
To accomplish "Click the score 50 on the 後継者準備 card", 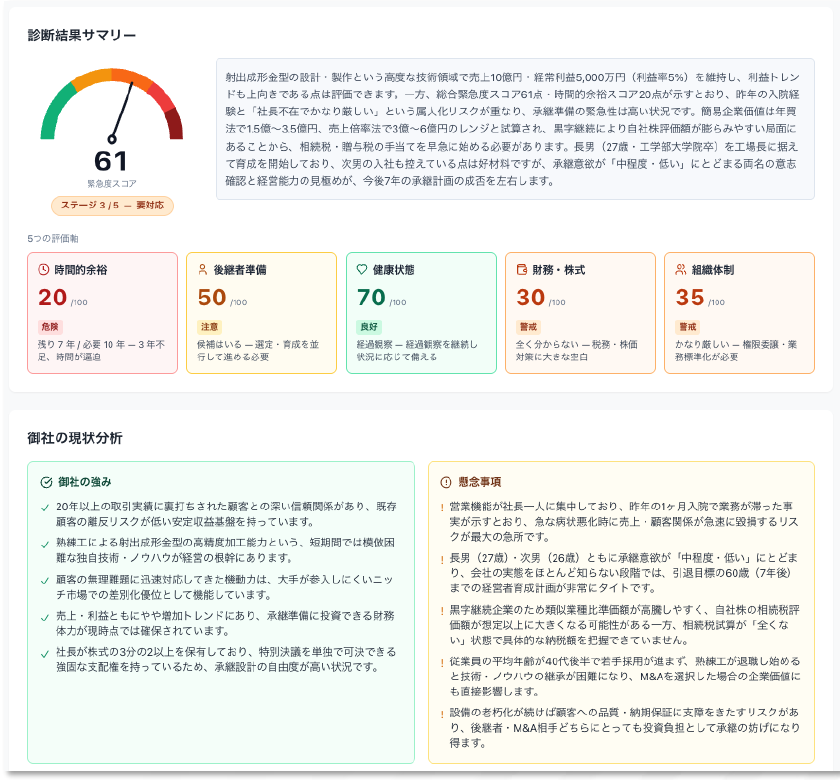I will click(x=212, y=297).
